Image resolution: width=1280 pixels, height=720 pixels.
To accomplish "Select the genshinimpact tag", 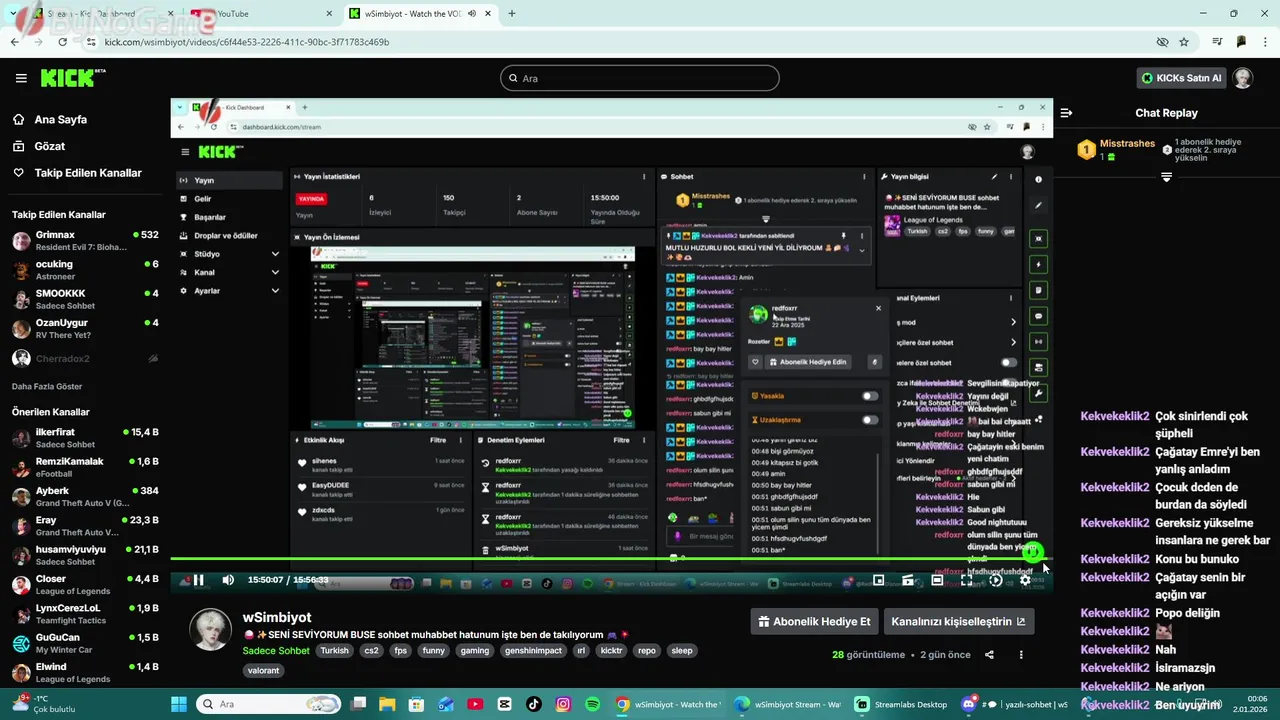I will point(533,650).
